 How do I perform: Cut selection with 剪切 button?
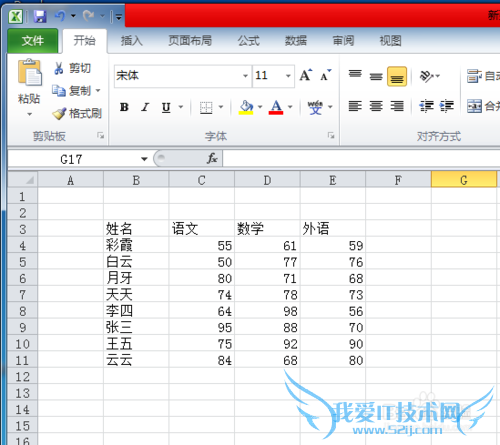[x=72, y=68]
